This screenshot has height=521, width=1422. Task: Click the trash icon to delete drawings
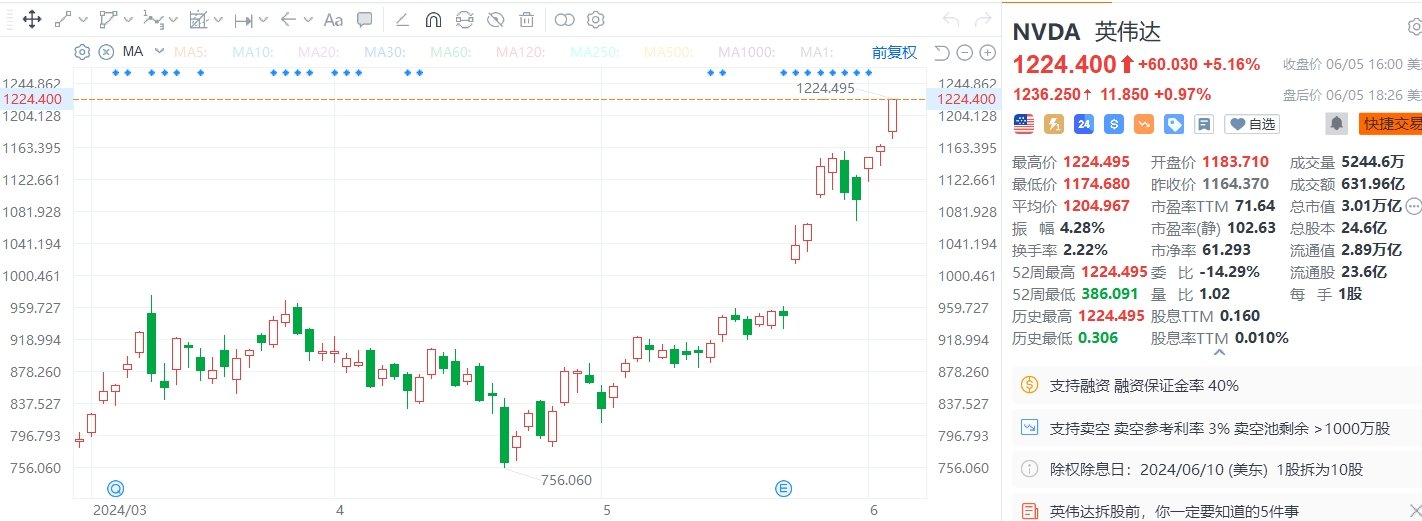point(526,19)
